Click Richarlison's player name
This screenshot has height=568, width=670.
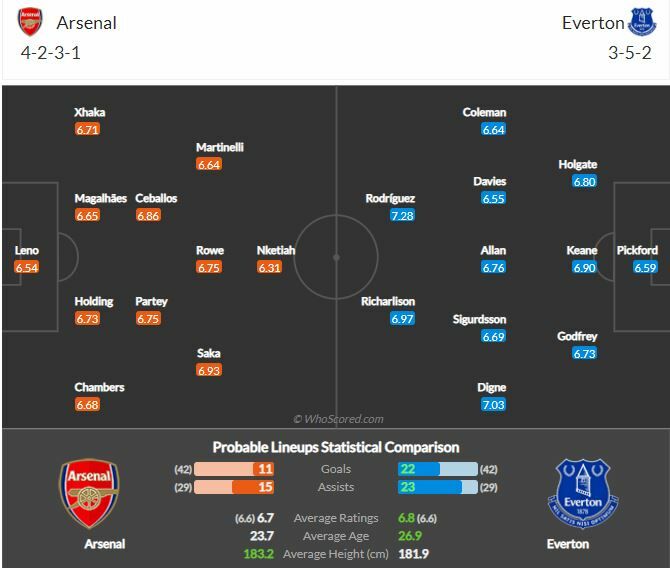click(x=390, y=301)
